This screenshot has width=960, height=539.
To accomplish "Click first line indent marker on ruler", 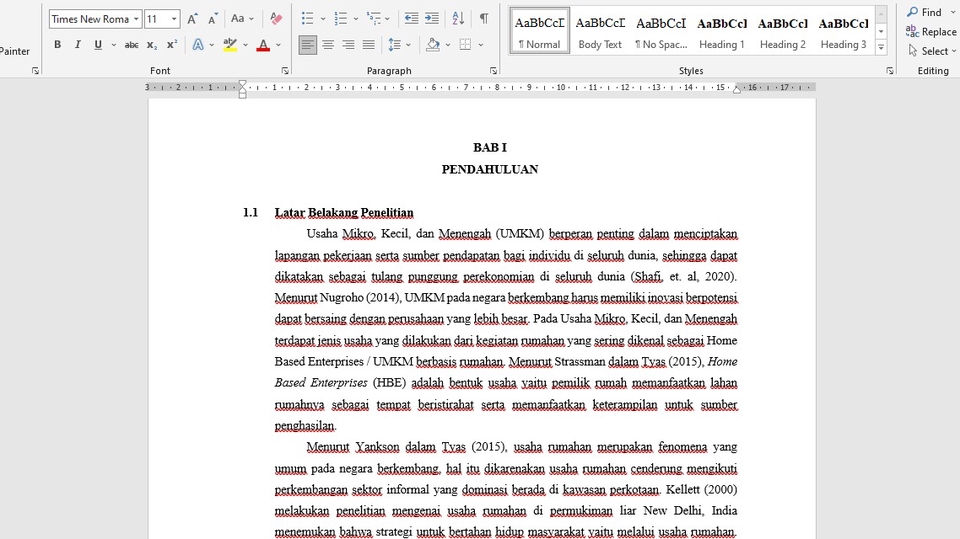I will 242,85.
